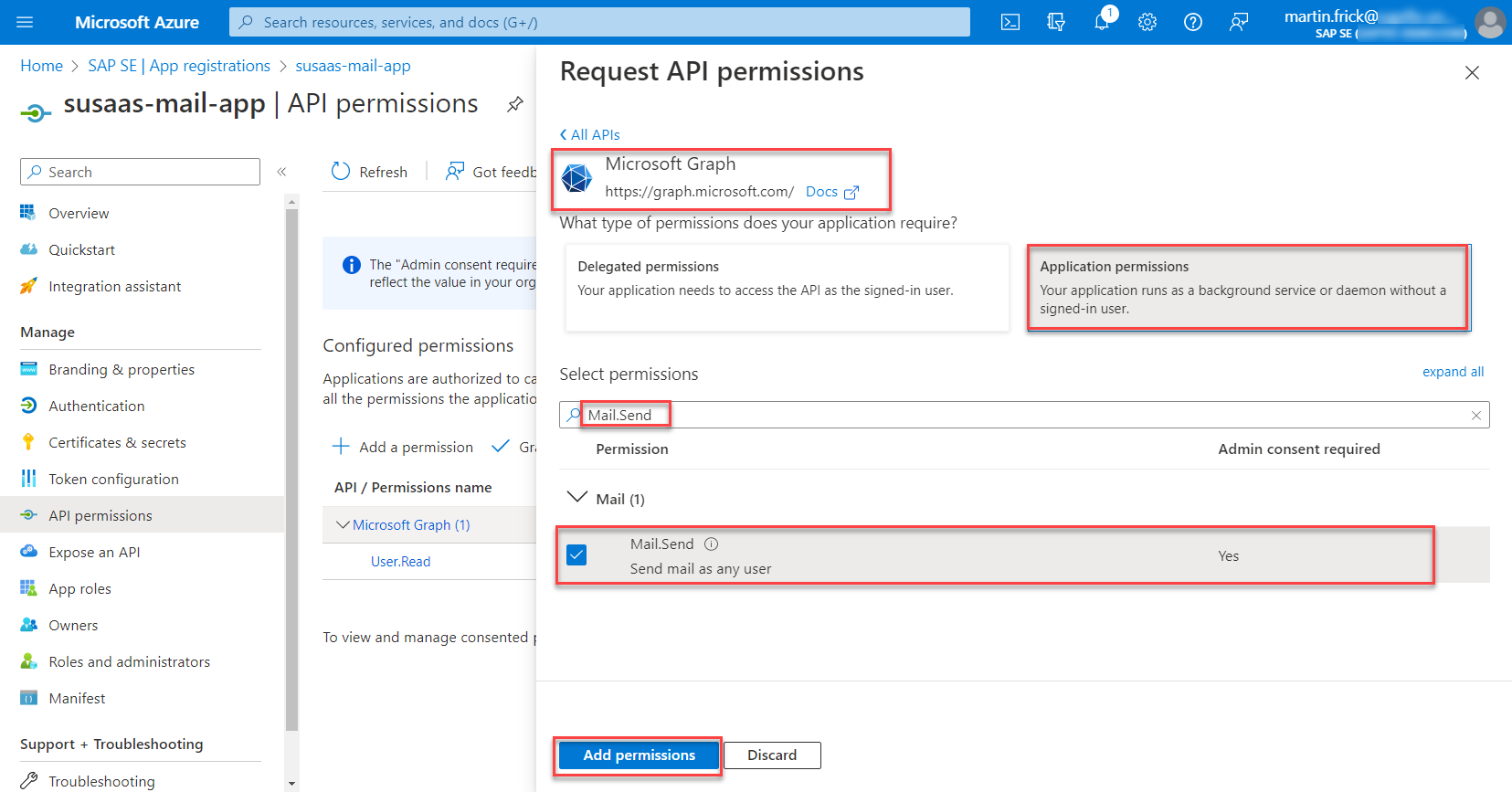The width and height of the screenshot is (1512, 792).
Task: Open the User.Read permission link
Action: click(400, 562)
